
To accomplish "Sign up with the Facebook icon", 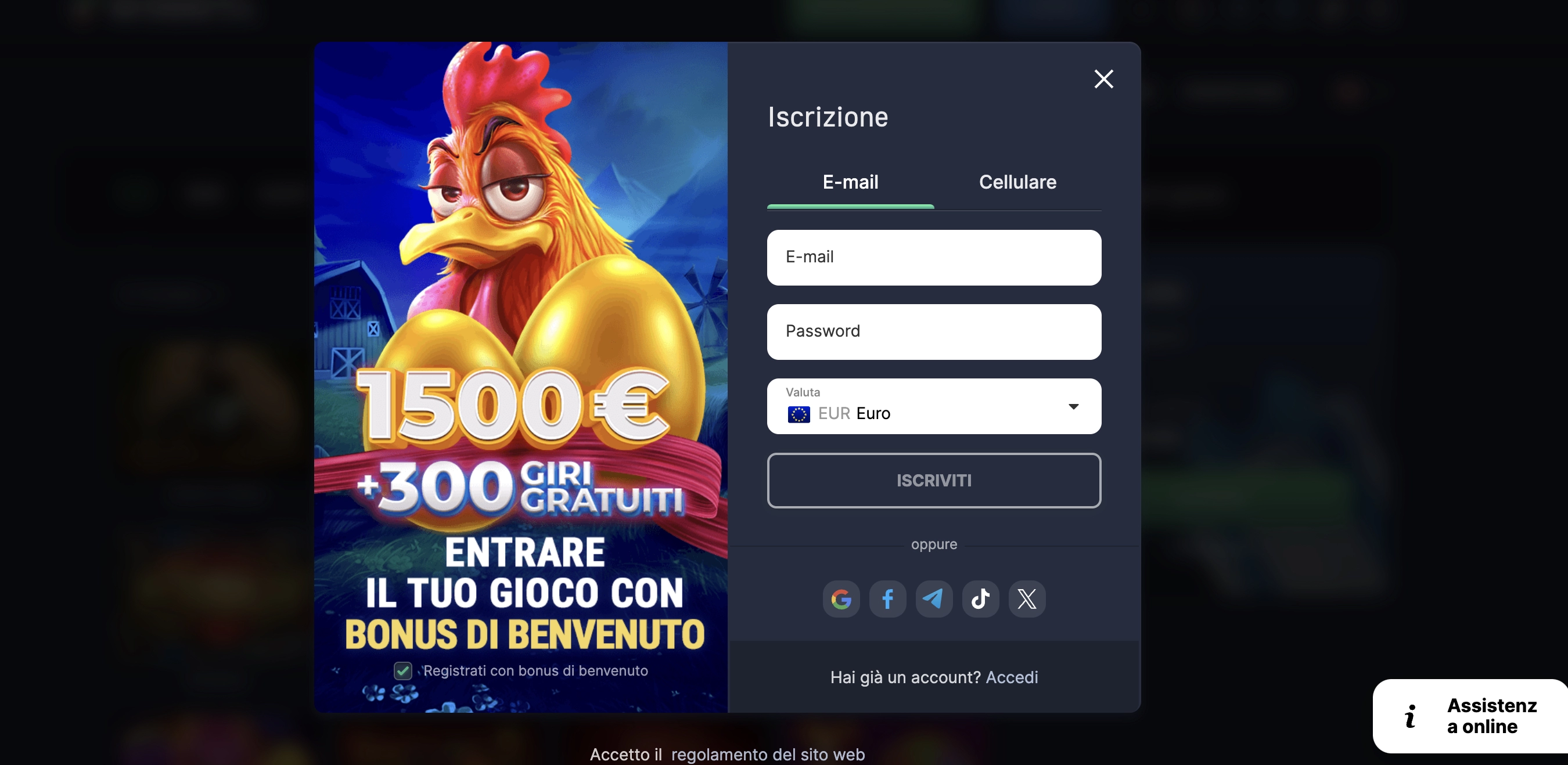I will 887,599.
